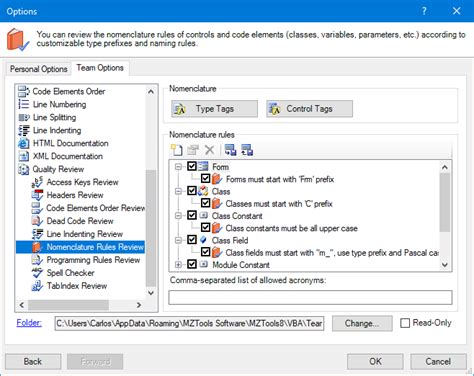
Task: Collapse the Form node in rules tree
Action: [178, 166]
